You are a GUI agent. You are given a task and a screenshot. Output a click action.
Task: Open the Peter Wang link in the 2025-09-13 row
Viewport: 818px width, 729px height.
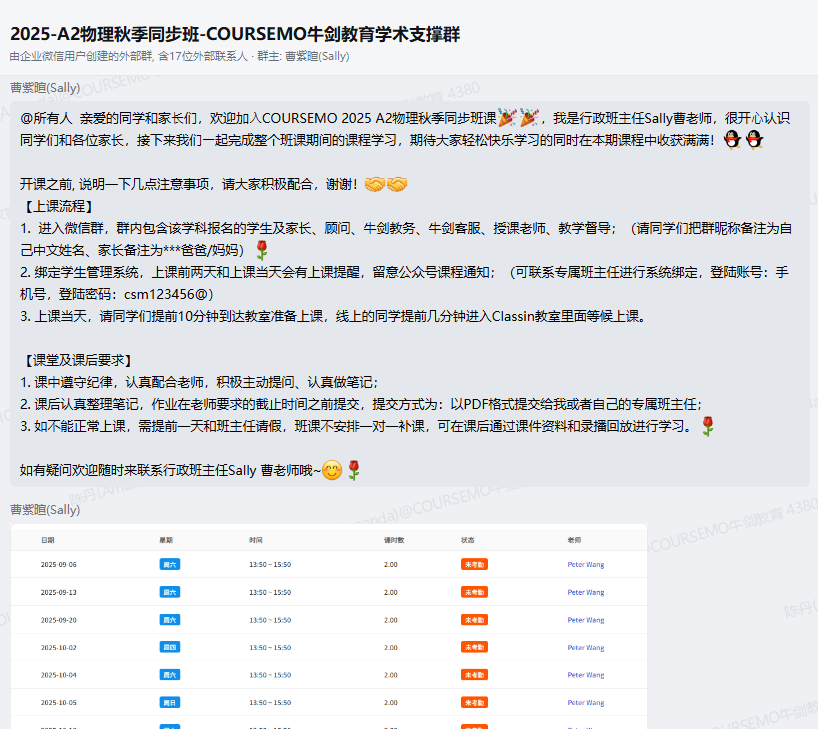pos(586,592)
